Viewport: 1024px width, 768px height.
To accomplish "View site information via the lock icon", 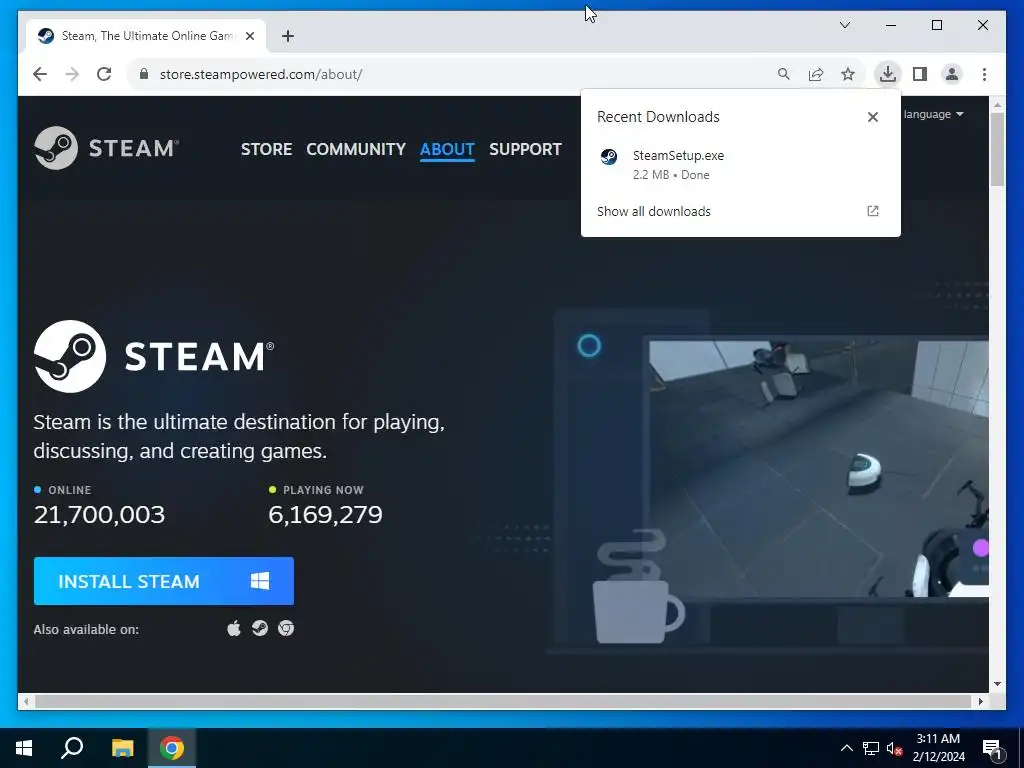I will point(144,74).
